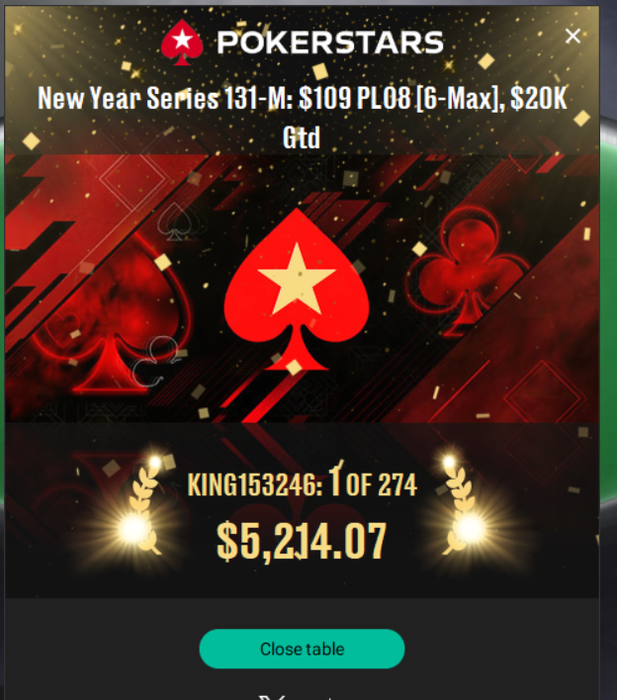Screen dimensions: 617x700
Task: Click the green poker table felt behind the popup
Action: pyautogui.click(x=608, y=312)
